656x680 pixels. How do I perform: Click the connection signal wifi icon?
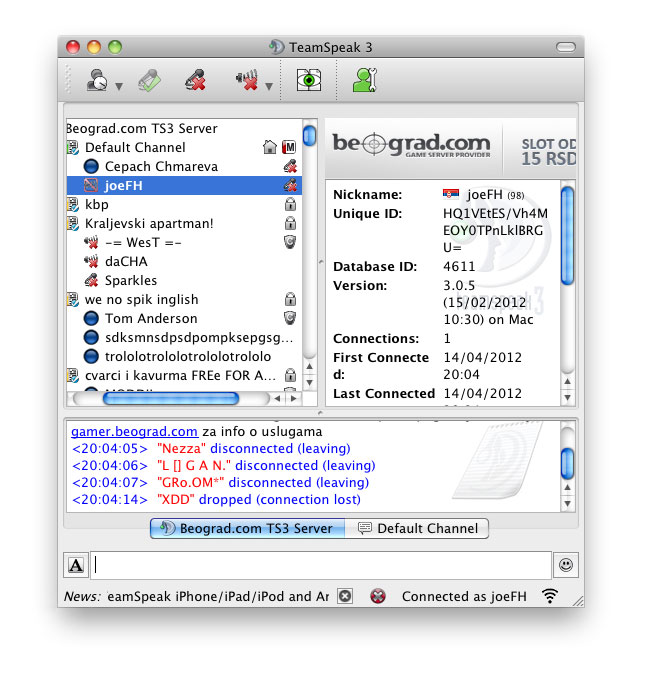click(550, 596)
